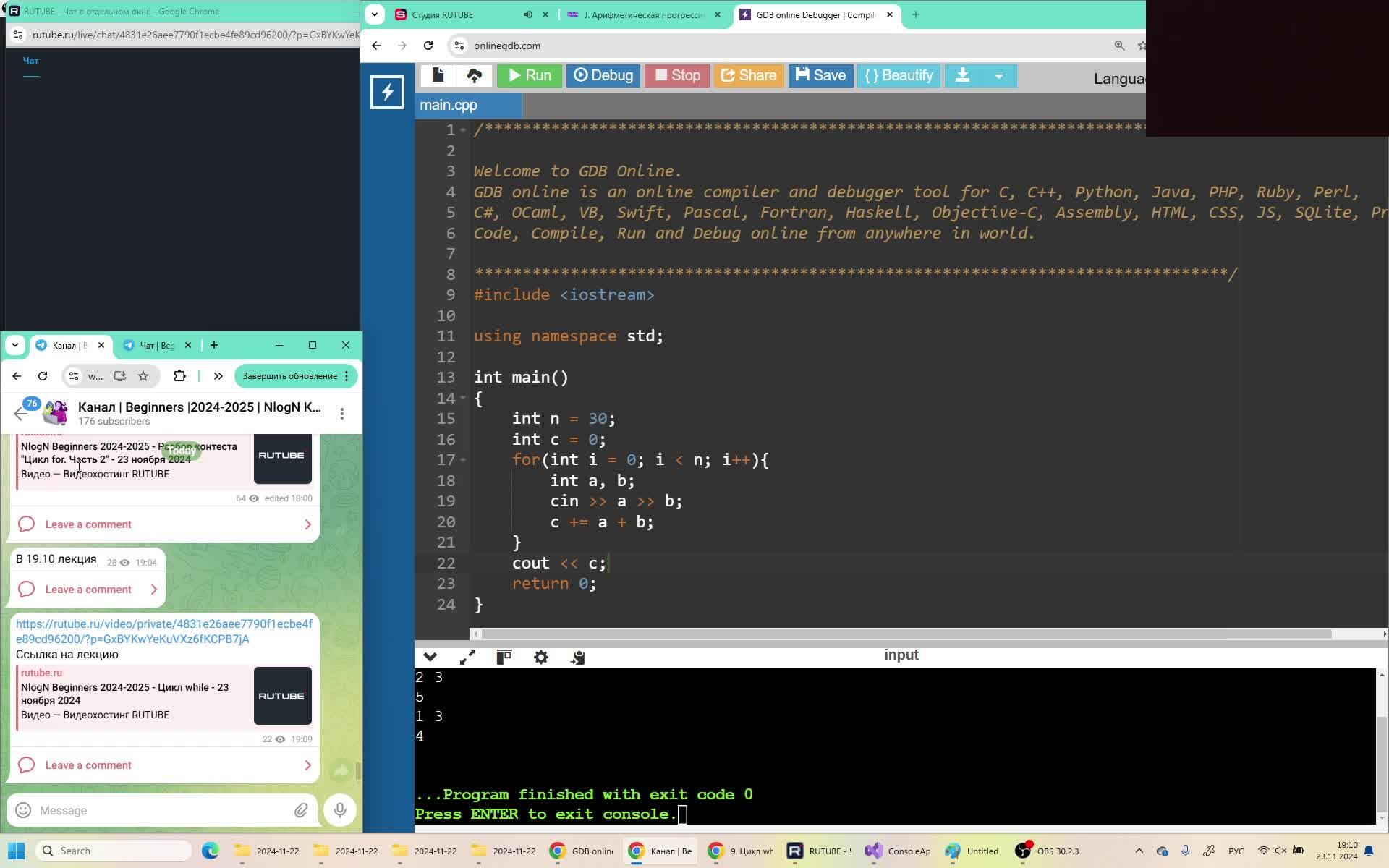The height and width of the screenshot is (868, 1389).
Task: Click the download code icon button
Action: pyautogui.click(x=962, y=75)
